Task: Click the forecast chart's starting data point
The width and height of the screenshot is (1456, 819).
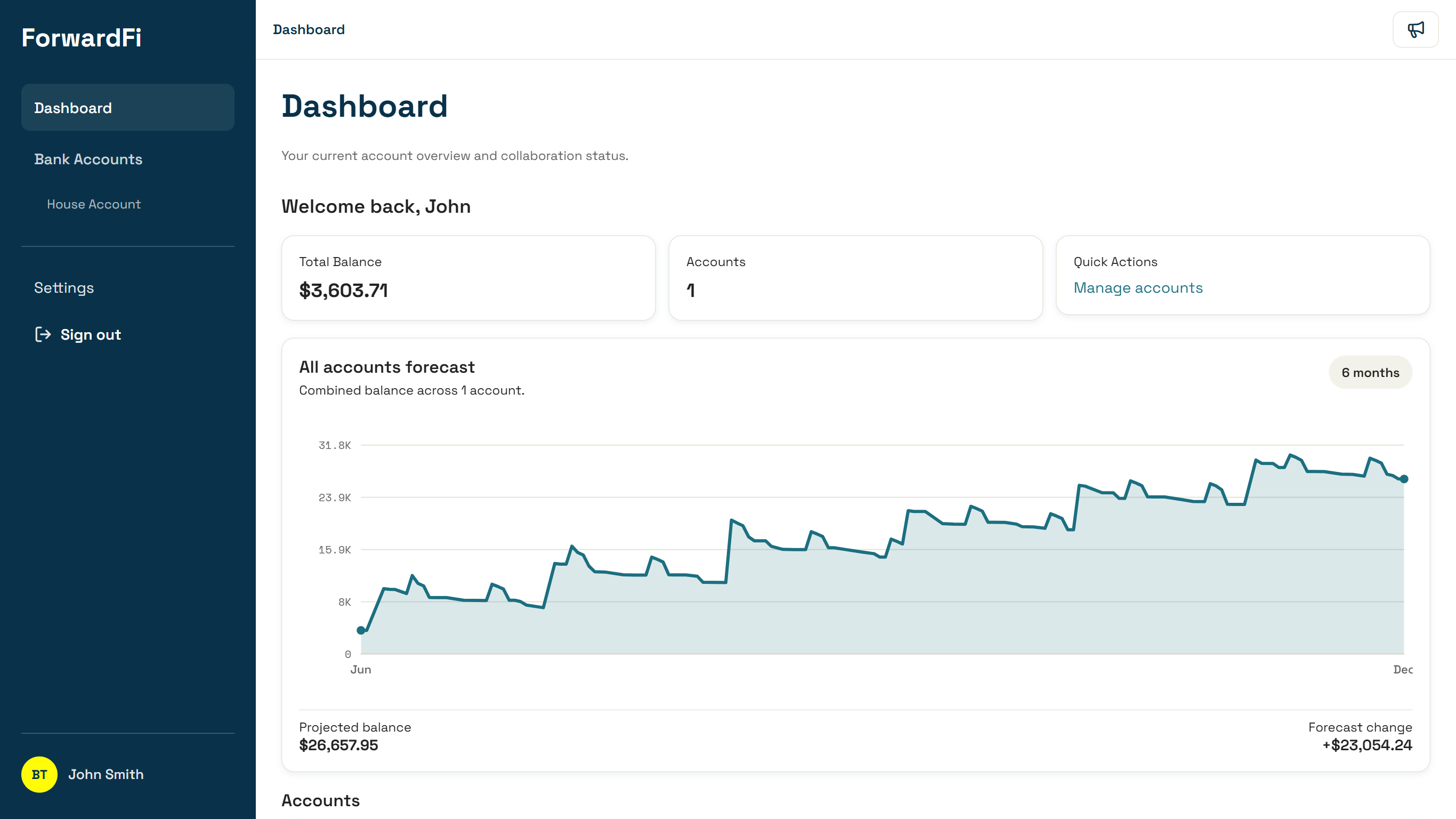Action: coord(361,631)
